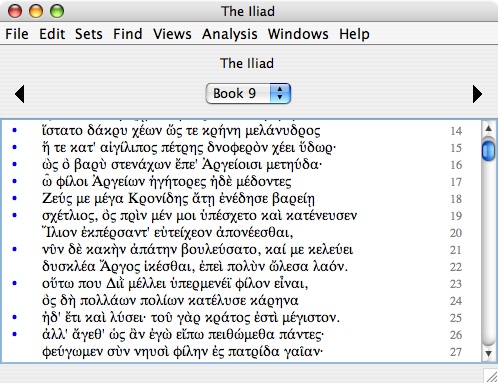Click line number 24
498x383 pixels.
pyautogui.click(x=456, y=301)
